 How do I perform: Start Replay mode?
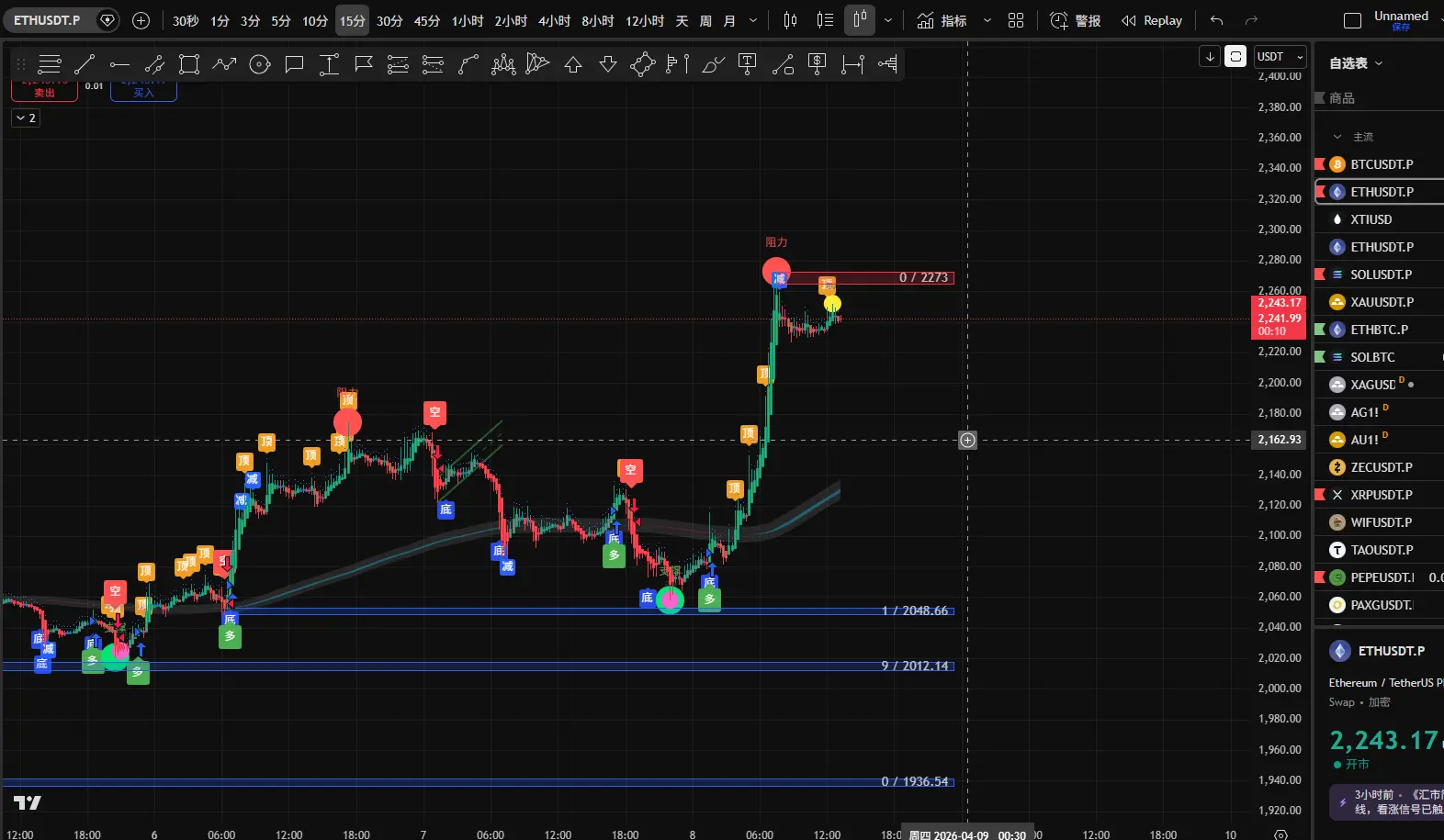click(x=1152, y=20)
